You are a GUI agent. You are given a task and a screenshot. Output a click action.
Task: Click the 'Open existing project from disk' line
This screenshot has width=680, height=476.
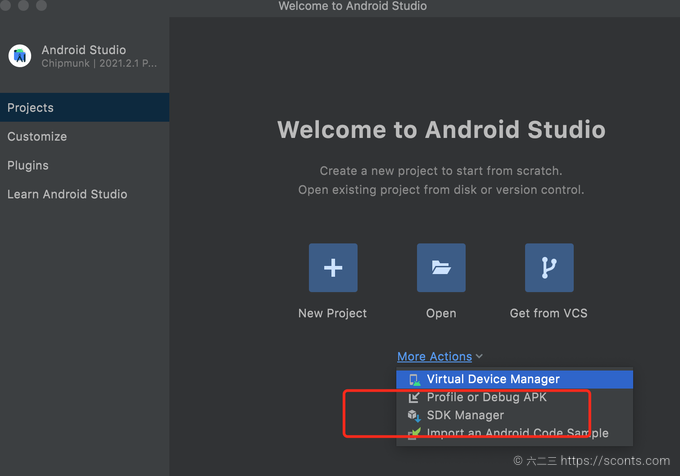(x=441, y=190)
